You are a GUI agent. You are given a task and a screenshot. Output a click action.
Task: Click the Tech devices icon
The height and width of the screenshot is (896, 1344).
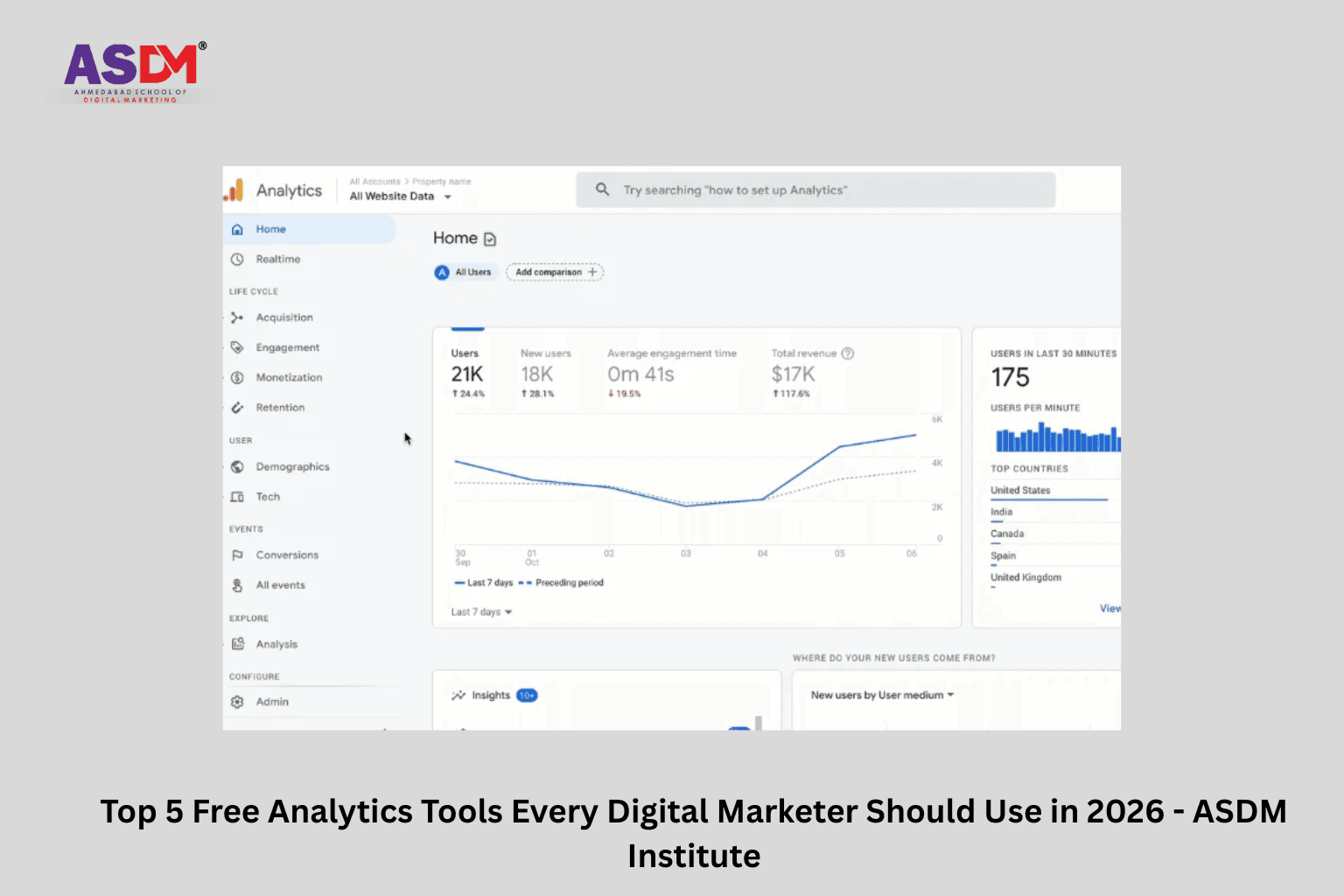(x=237, y=496)
